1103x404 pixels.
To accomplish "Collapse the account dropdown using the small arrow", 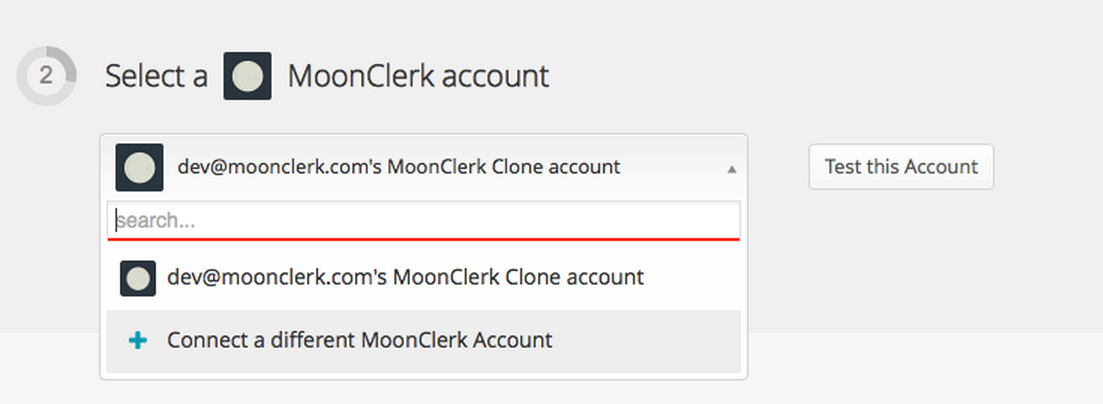I will tap(732, 169).
